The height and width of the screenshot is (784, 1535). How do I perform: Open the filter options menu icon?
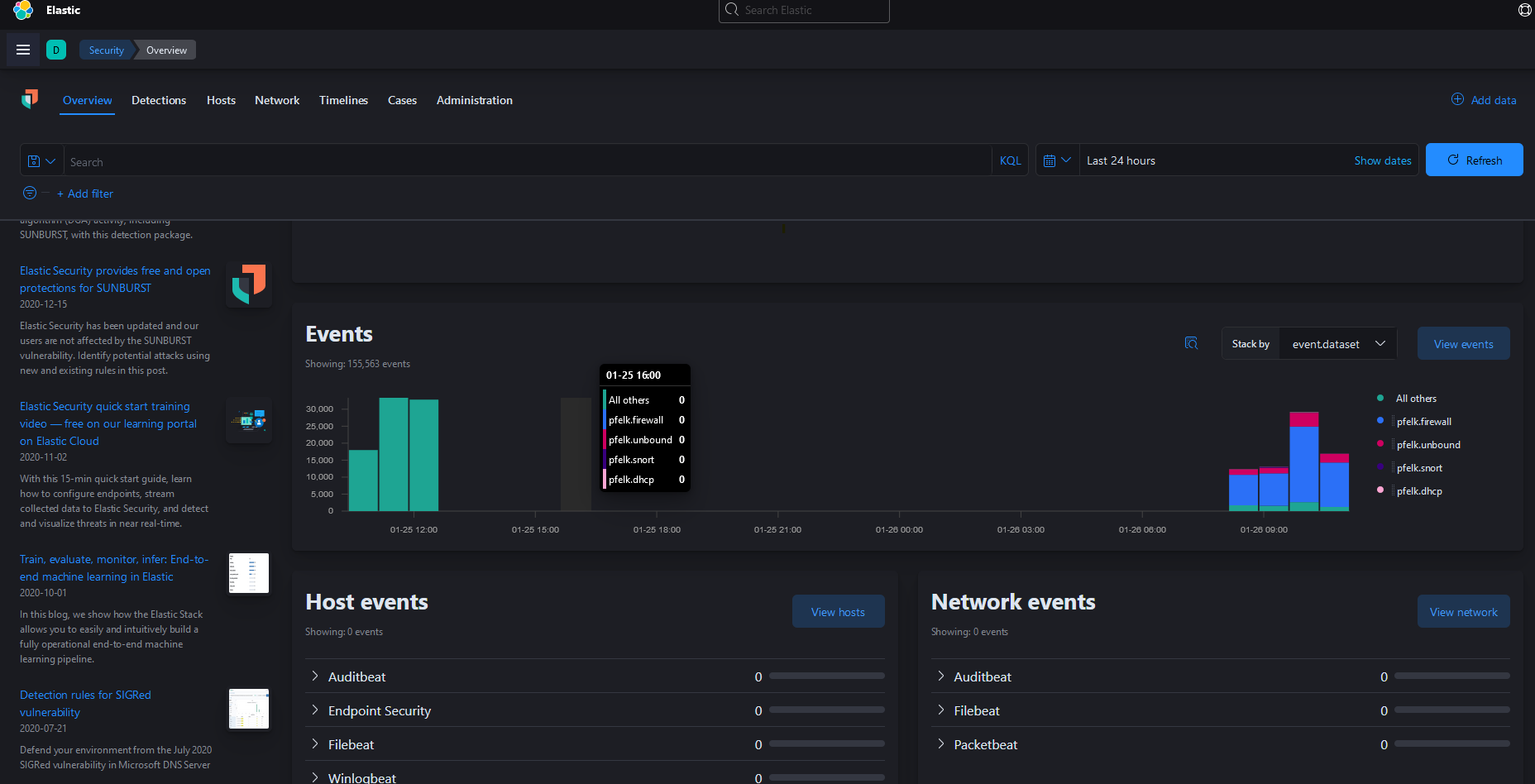click(x=30, y=193)
